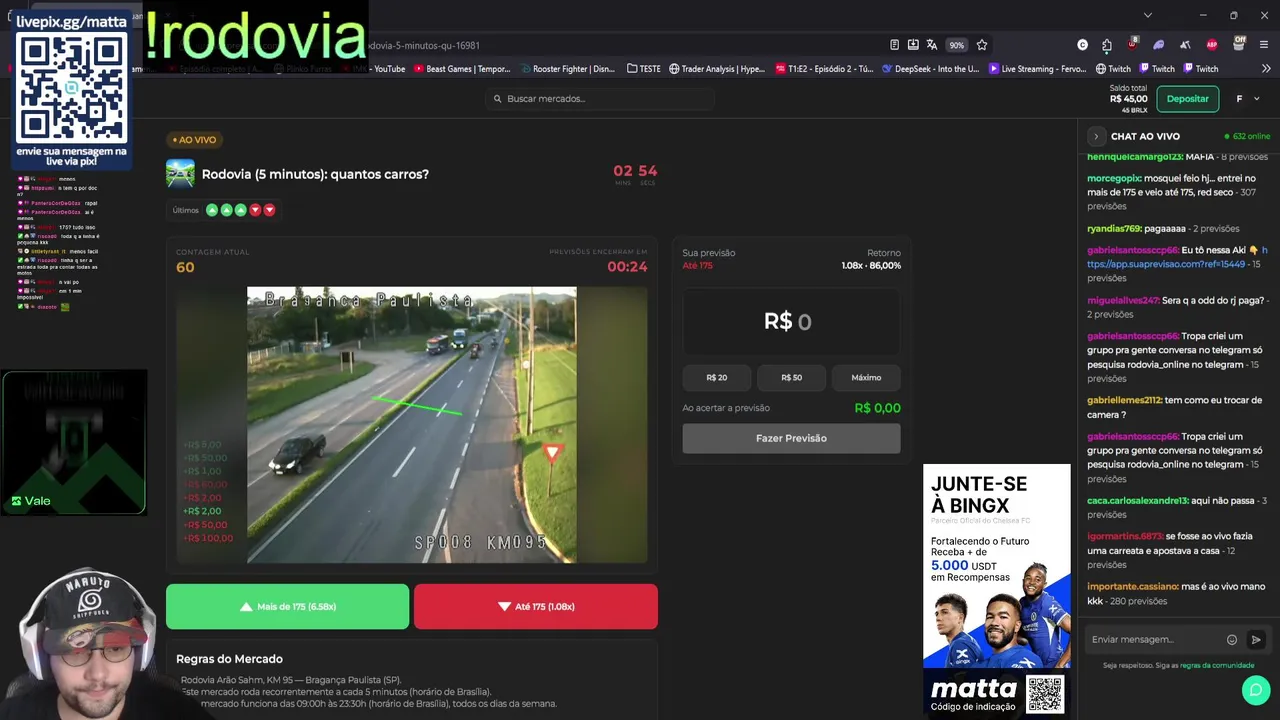Open the Live Streaming Fervo bookmark
Screen dimensions: 1280x720
pyautogui.click(x=1037, y=69)
